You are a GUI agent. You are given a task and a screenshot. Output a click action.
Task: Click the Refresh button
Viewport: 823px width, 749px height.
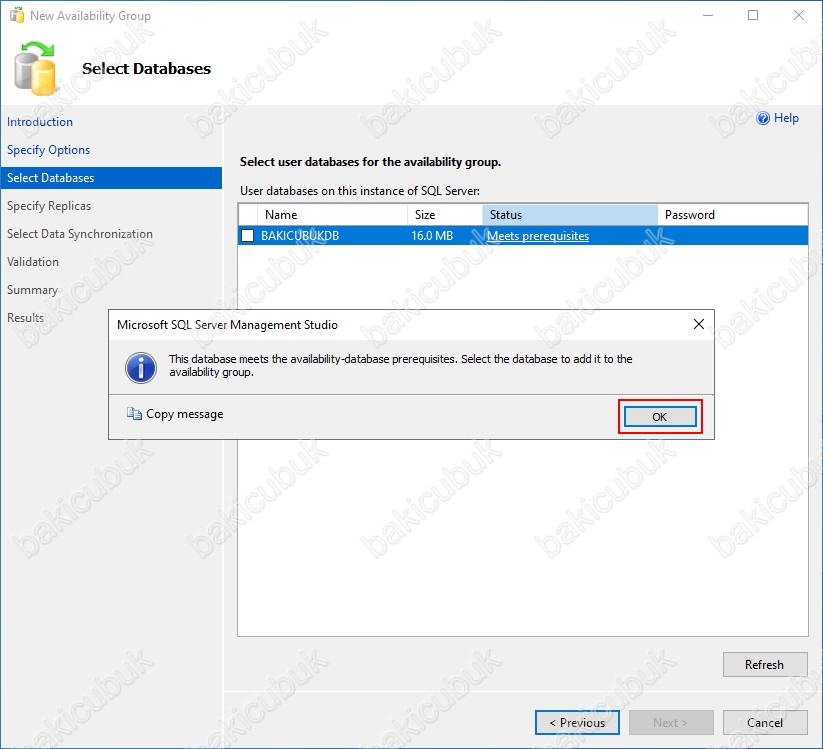coord(765,664)
